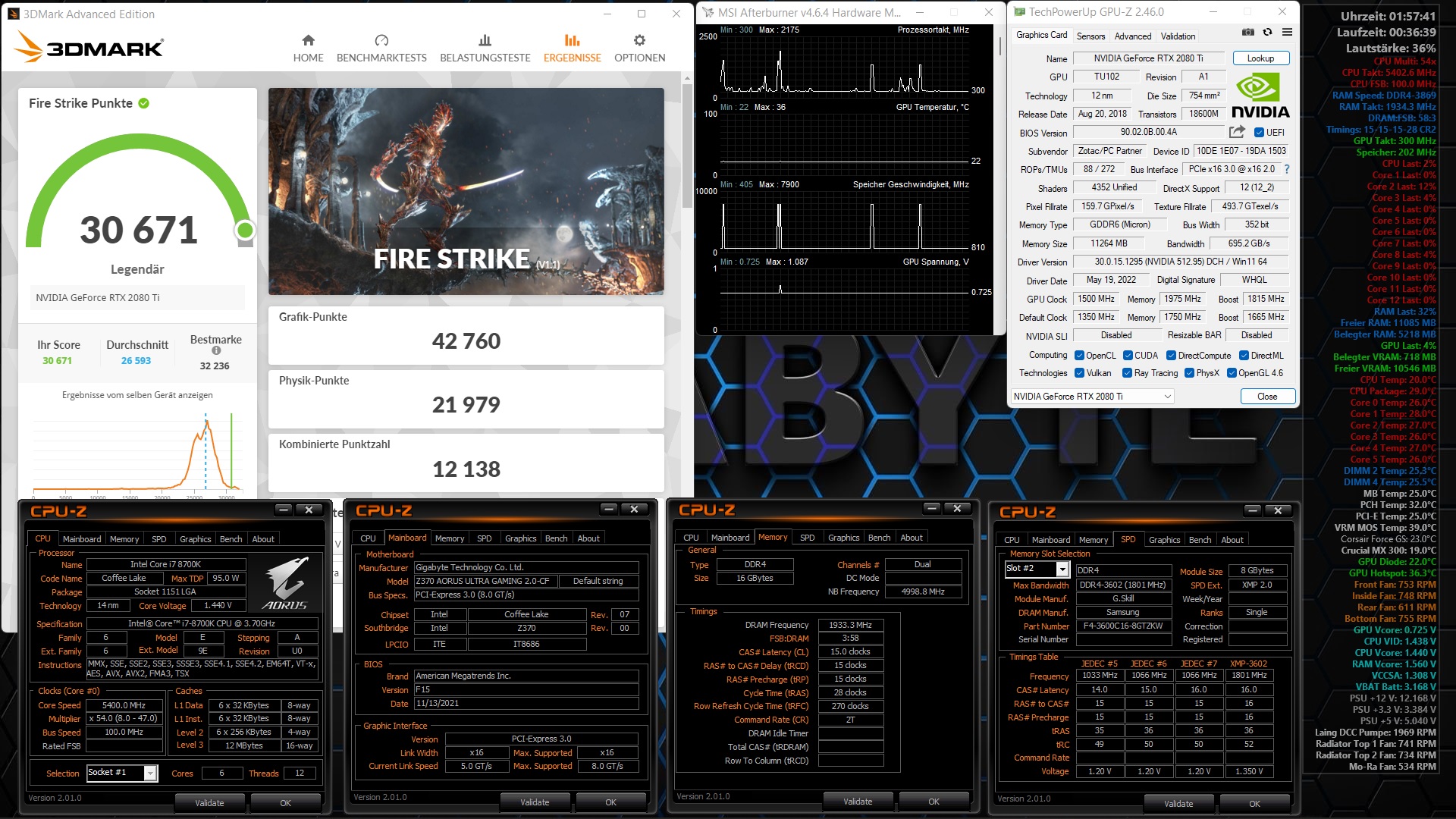The image size is (1456, 819).
Task: Click the GPU-Z Name field
Action: tap(1148, 58)
